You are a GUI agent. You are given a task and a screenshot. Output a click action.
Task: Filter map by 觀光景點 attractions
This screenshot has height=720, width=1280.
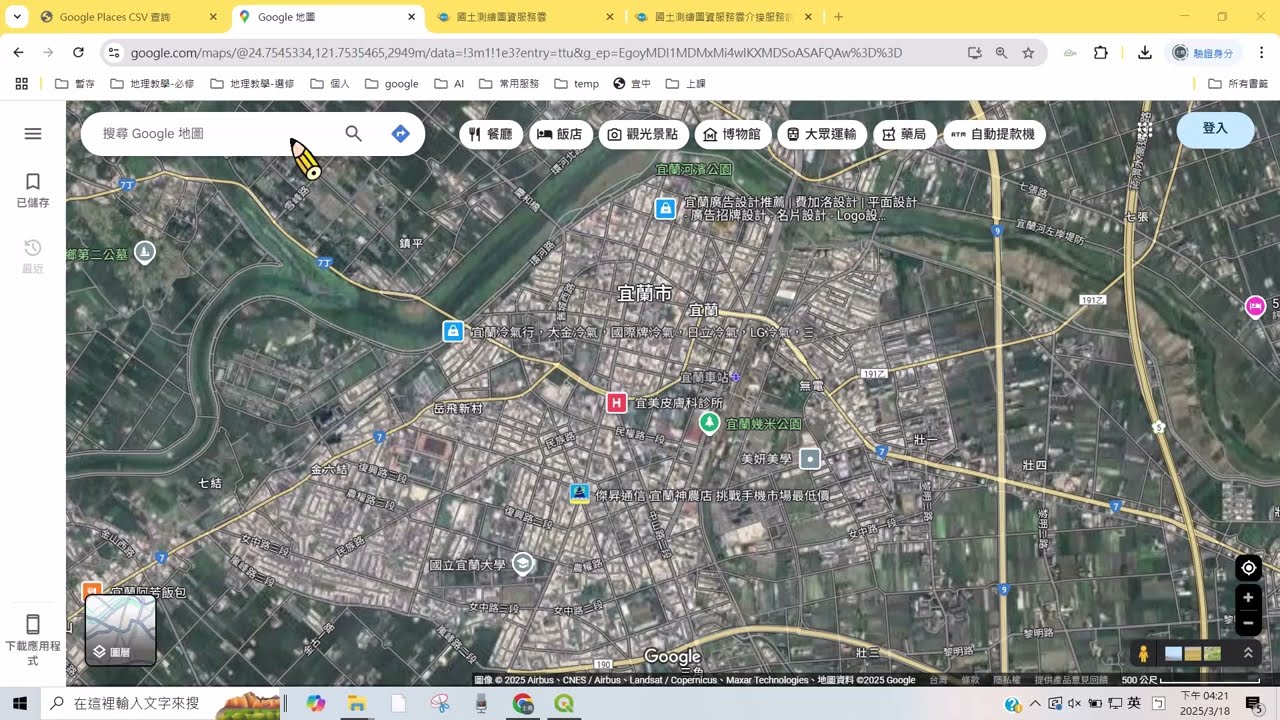pyautogui.click(x=643, y=134)
